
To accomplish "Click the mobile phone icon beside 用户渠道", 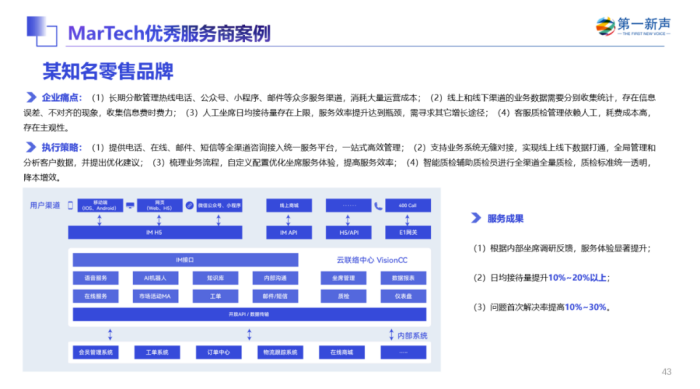I will pos(70,205).
